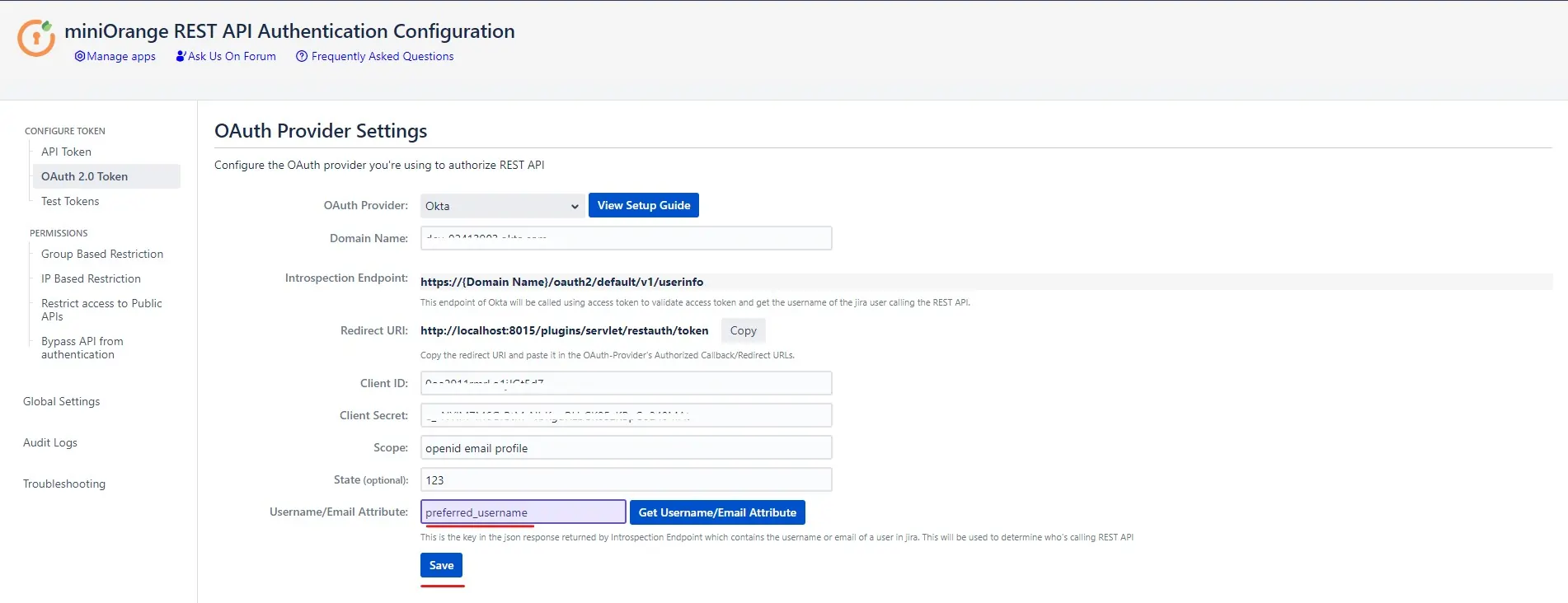The image size is (1568, 603).
Task: Go to Troubleshooting section
Action: coord(64,484)
